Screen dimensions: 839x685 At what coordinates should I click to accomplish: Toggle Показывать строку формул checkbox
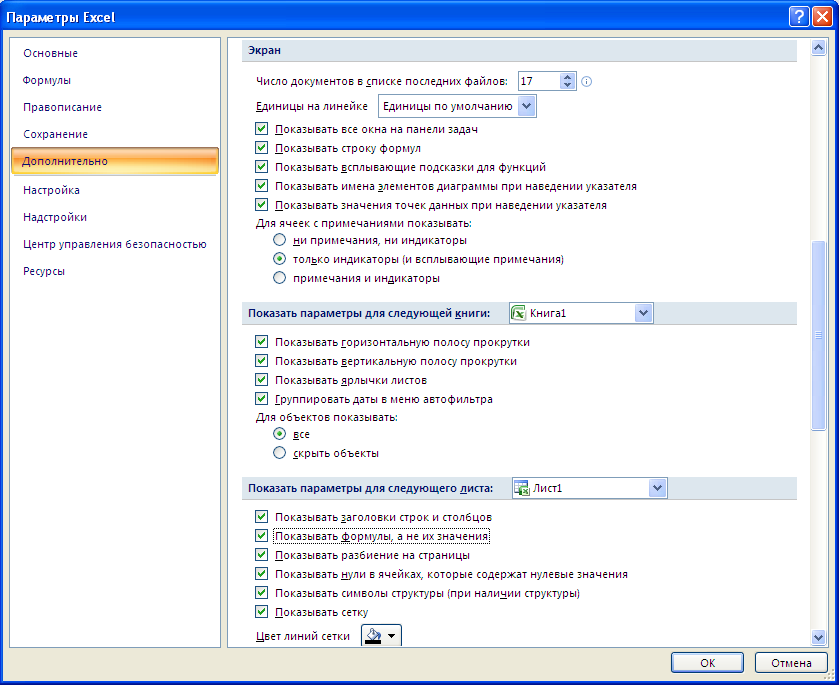point(261,148)
